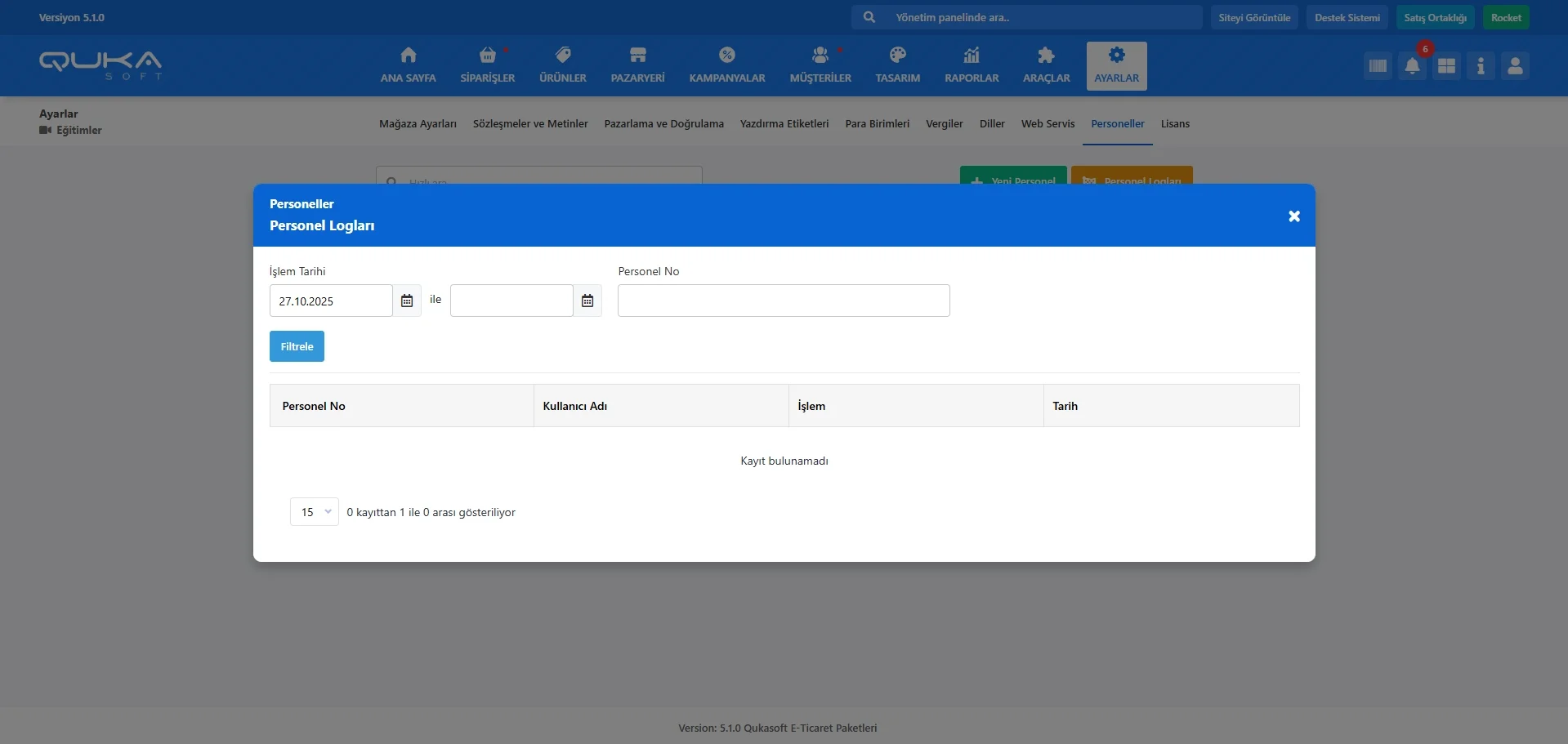Expand the 15 rows-per-page dropdown
The image size is (1568, 744).
[315, 512]
